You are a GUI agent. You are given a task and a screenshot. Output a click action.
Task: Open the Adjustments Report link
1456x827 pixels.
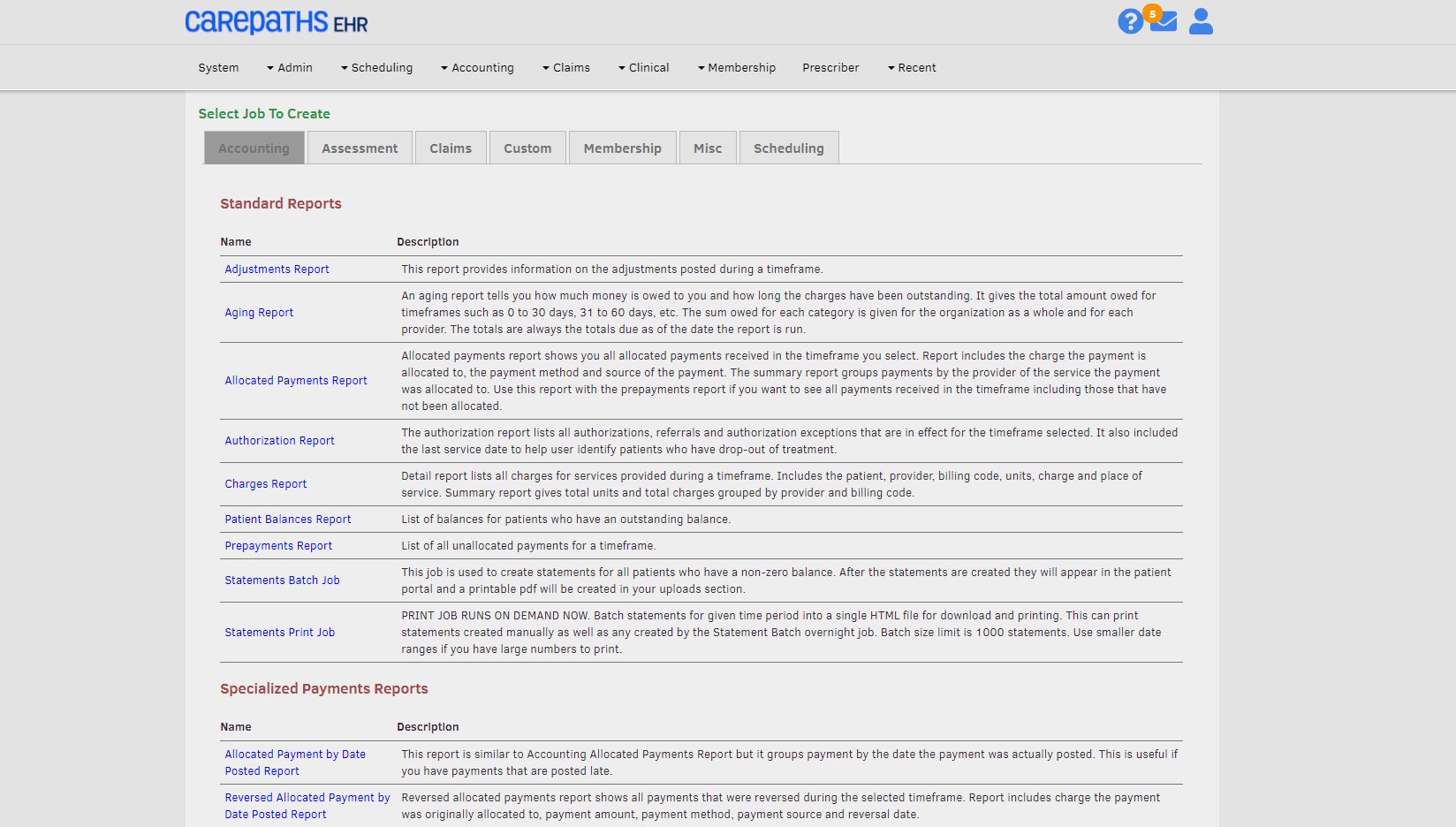[277, 269]
